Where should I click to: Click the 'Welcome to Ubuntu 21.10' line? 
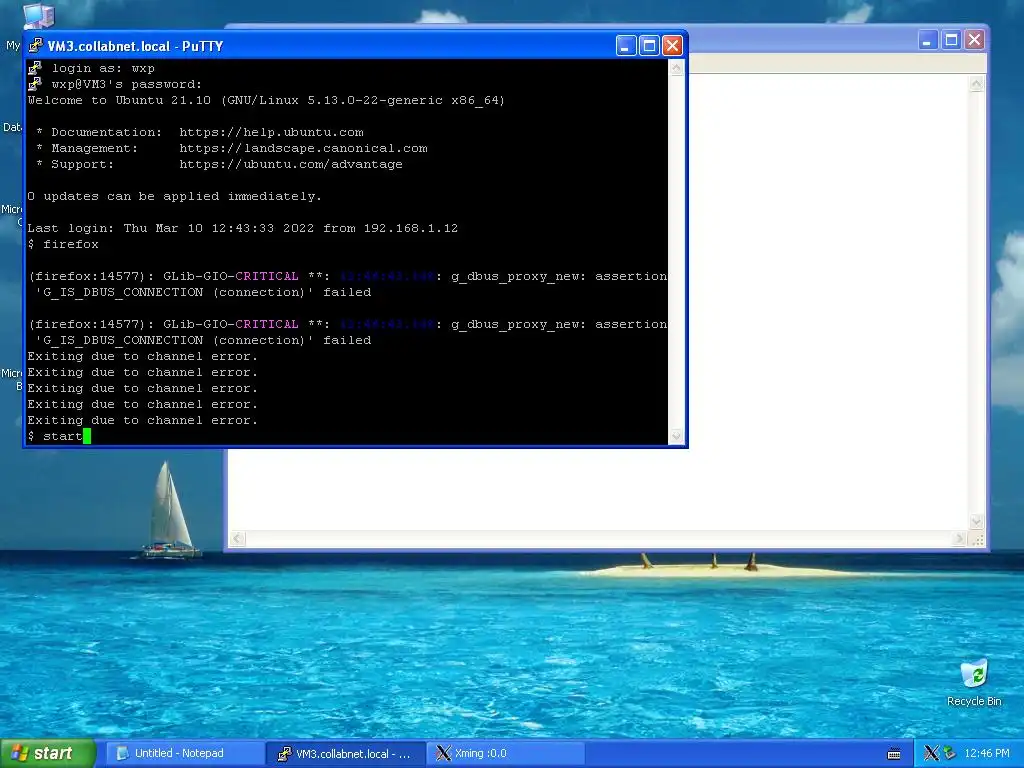[266, 101]
